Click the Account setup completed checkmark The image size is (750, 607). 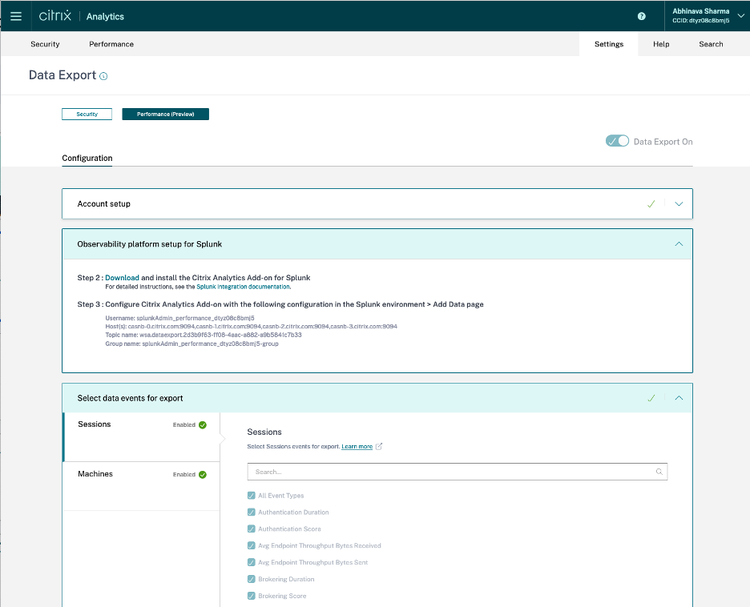pos(651,204)
